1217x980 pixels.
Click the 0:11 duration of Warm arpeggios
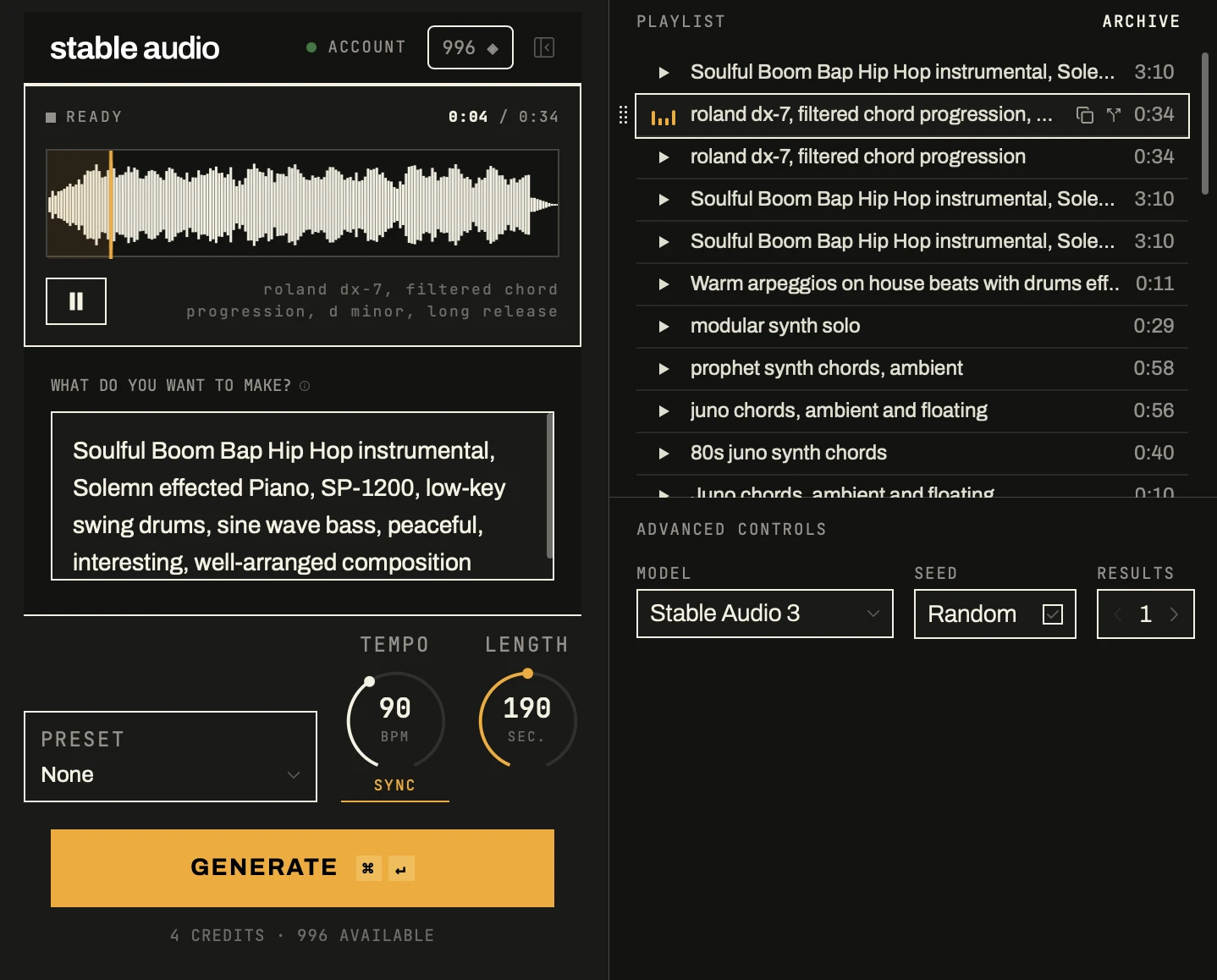(x=1154, y=284)
